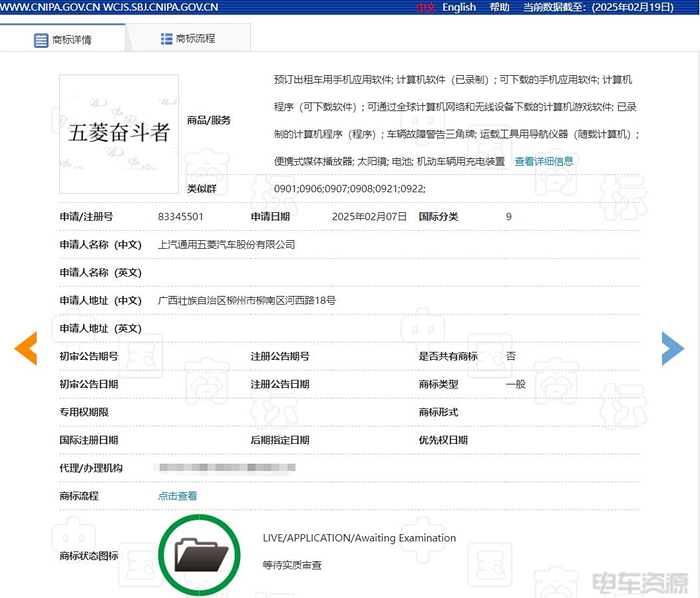Switch language to English
This screenshot has width=700, height=598.
point(459,7)
